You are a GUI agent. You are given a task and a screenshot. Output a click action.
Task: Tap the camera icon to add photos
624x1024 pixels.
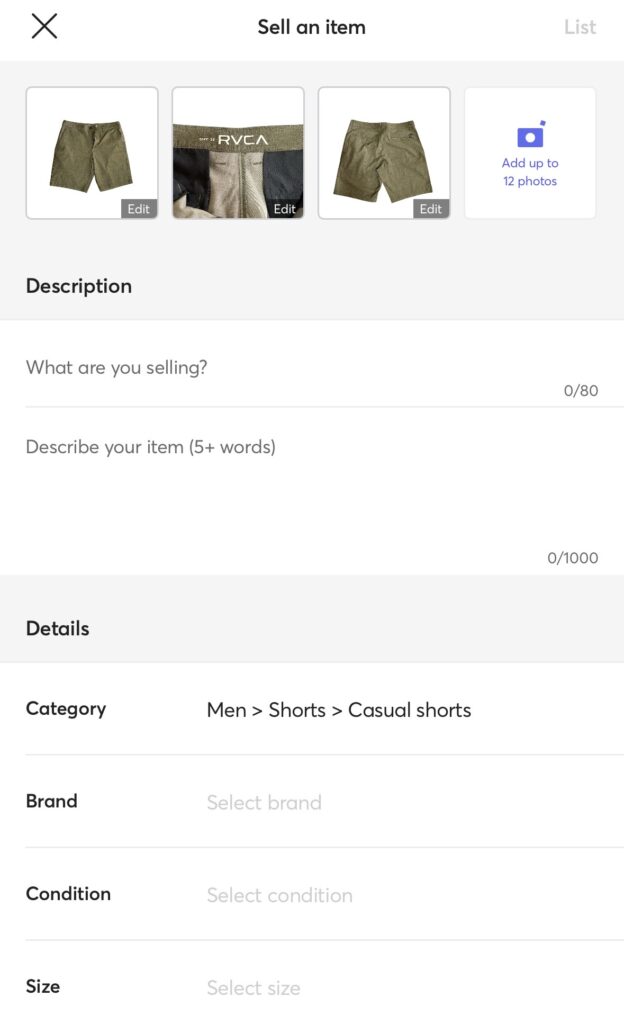click(x=530, y=135)
